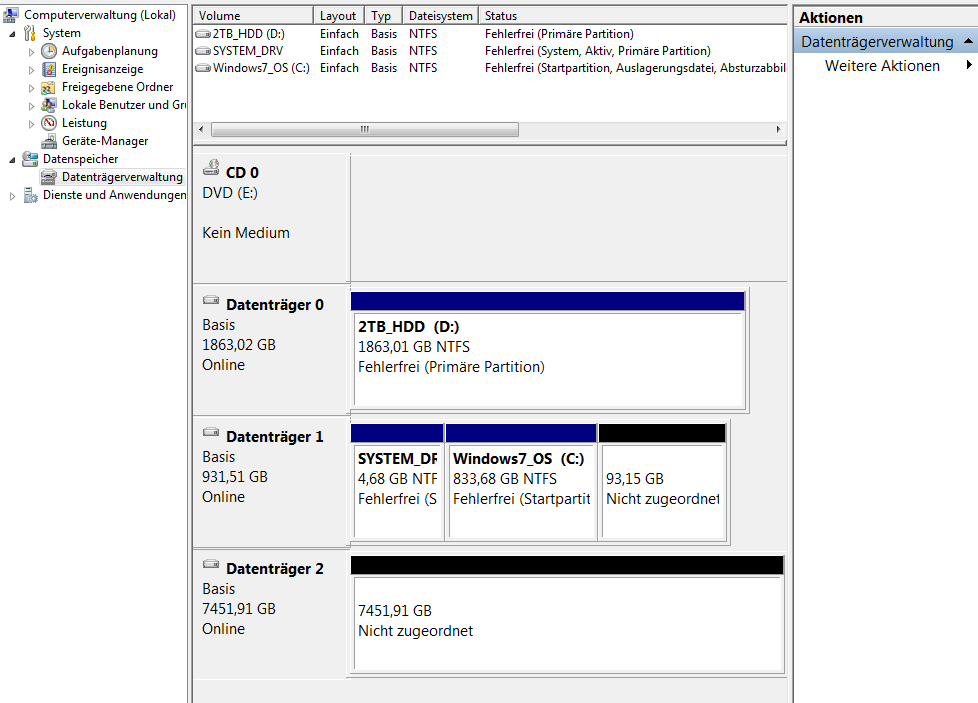Expand the Lokale Benutzer und Gruppen node
Screen dimensions: 978x703
31,106
